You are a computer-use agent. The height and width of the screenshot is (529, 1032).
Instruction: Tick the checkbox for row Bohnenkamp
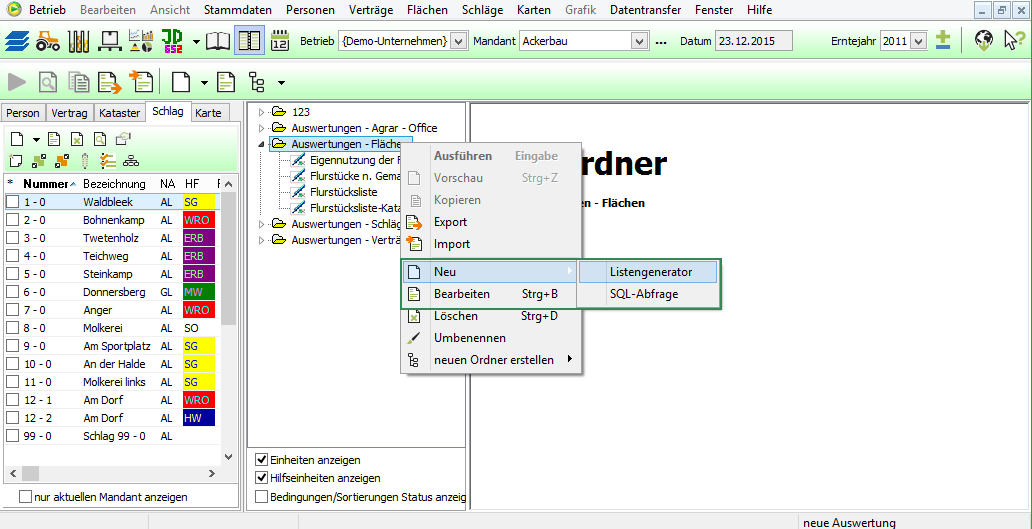pyautogui.click(x=12, y=220)
